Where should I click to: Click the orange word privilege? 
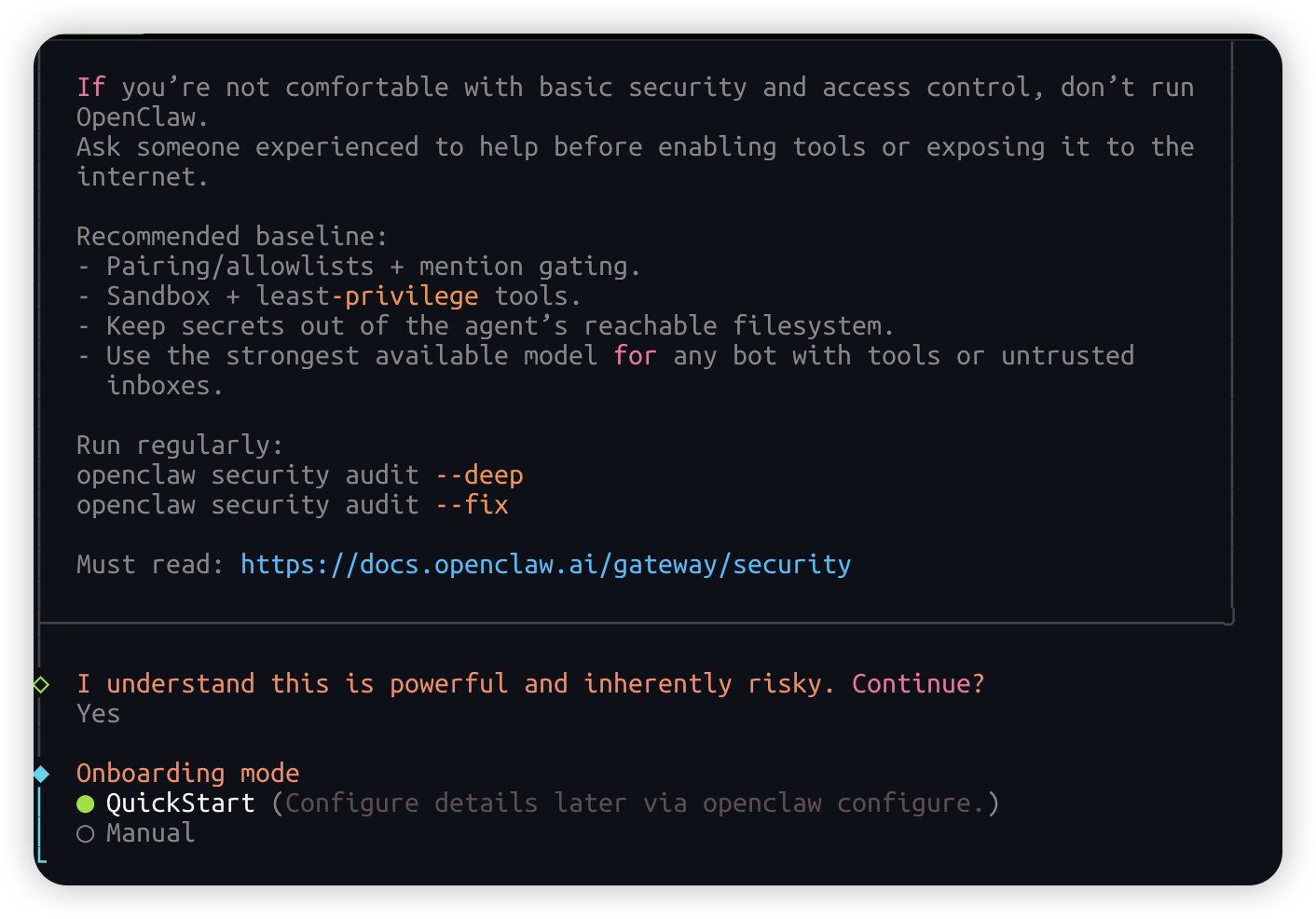(411, 296)
